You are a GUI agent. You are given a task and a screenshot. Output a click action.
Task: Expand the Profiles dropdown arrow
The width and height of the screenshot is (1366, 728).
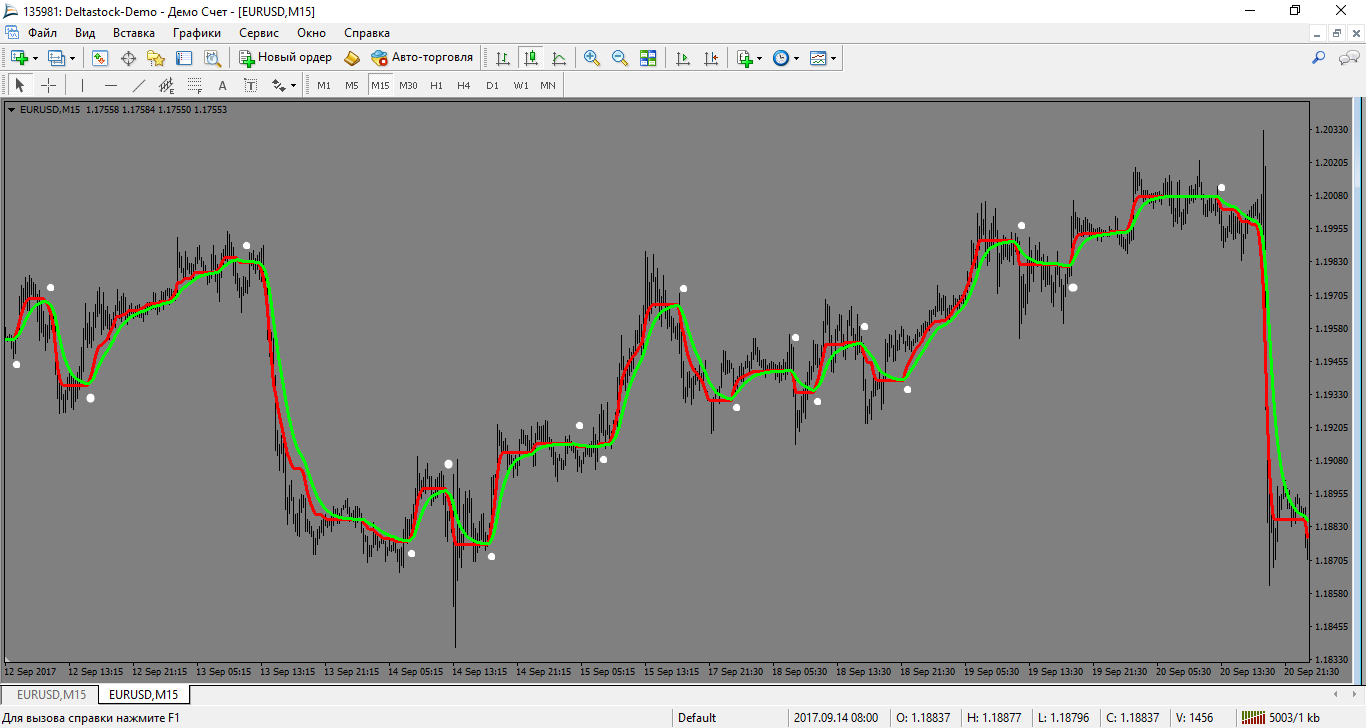(x=72, y=58)
